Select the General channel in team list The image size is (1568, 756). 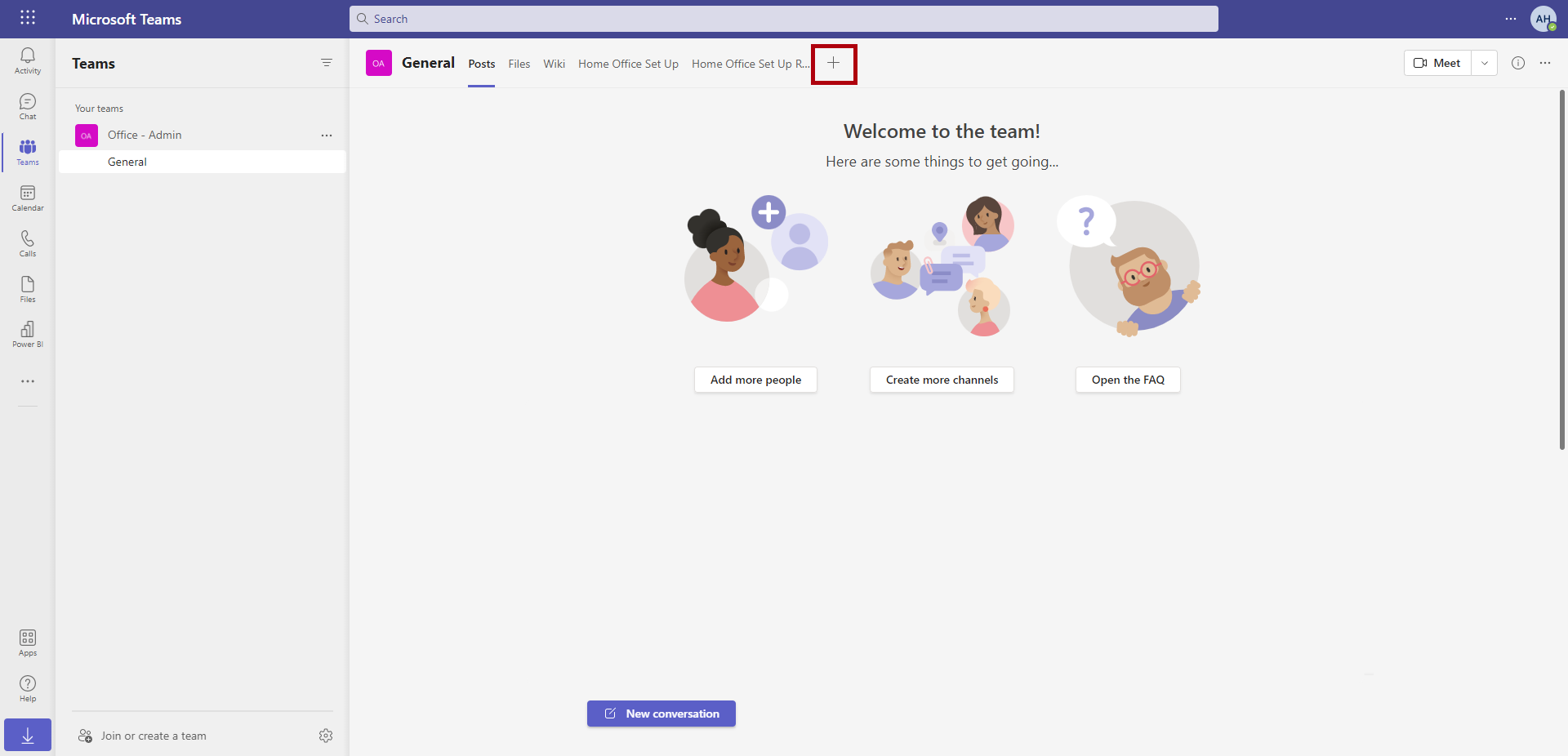[x=203, y=162]
